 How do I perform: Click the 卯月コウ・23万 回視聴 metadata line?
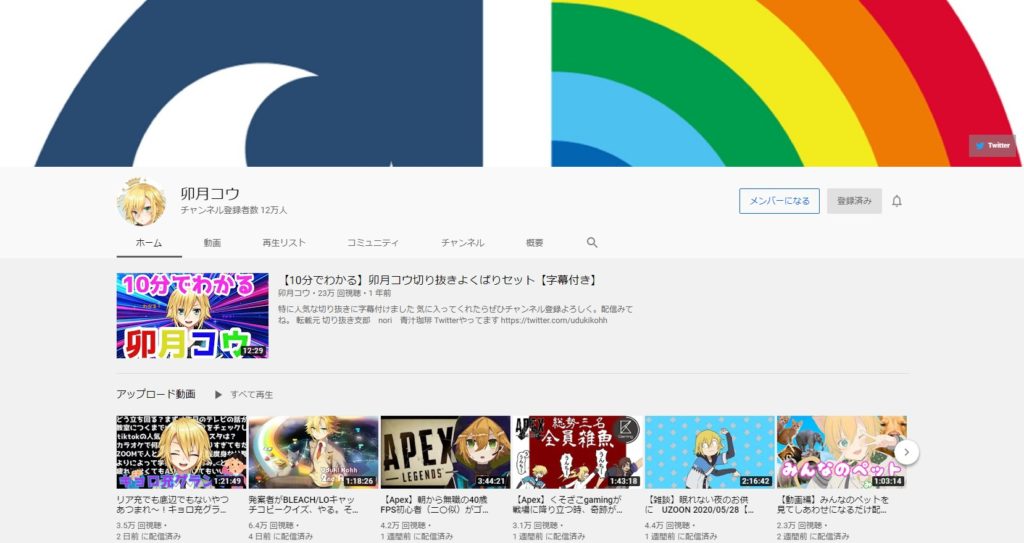335,293
